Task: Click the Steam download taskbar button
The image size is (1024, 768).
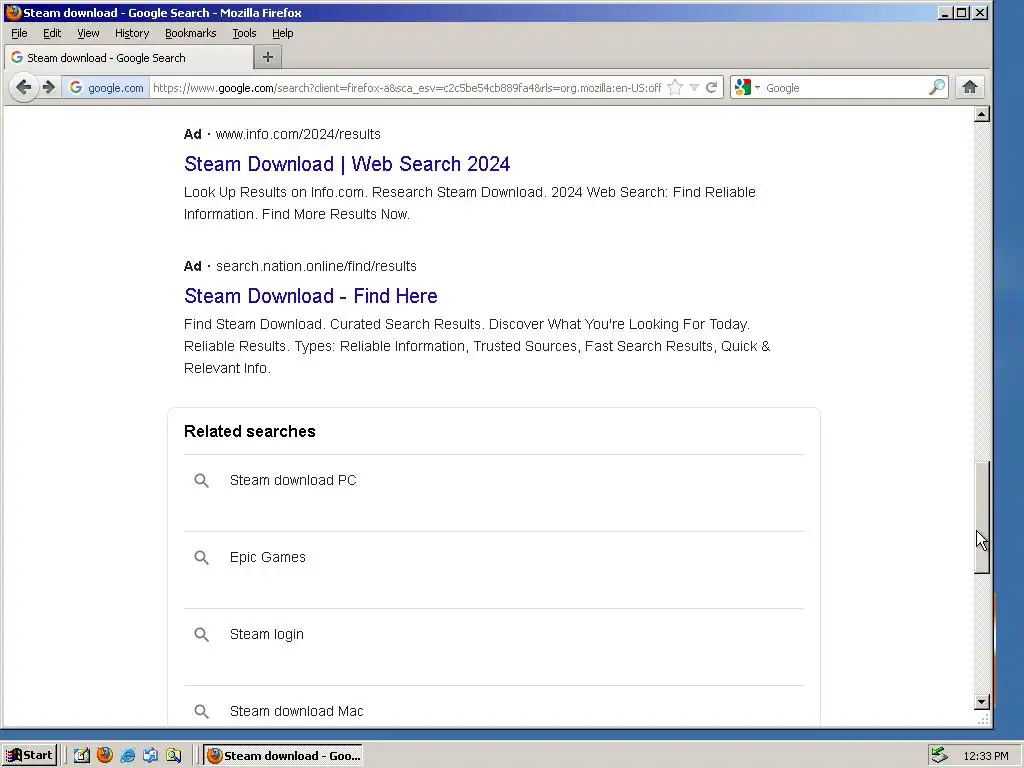Action: tap(283, 756)
